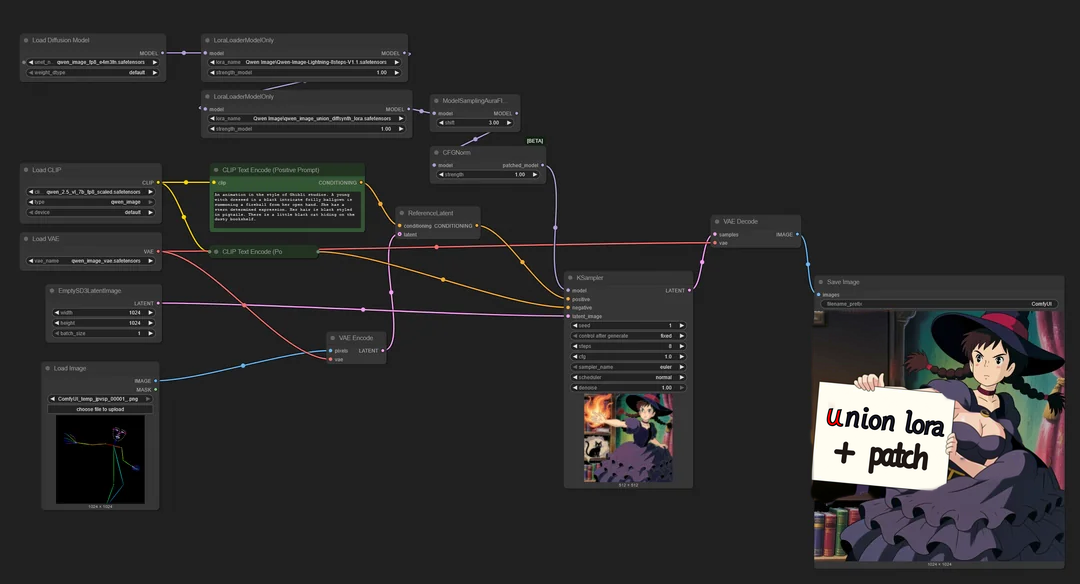This screenshot has height=584, width=1080.
Task: Click the ReferenceLatent node collapse dot
Action: [x=402, y=213]
